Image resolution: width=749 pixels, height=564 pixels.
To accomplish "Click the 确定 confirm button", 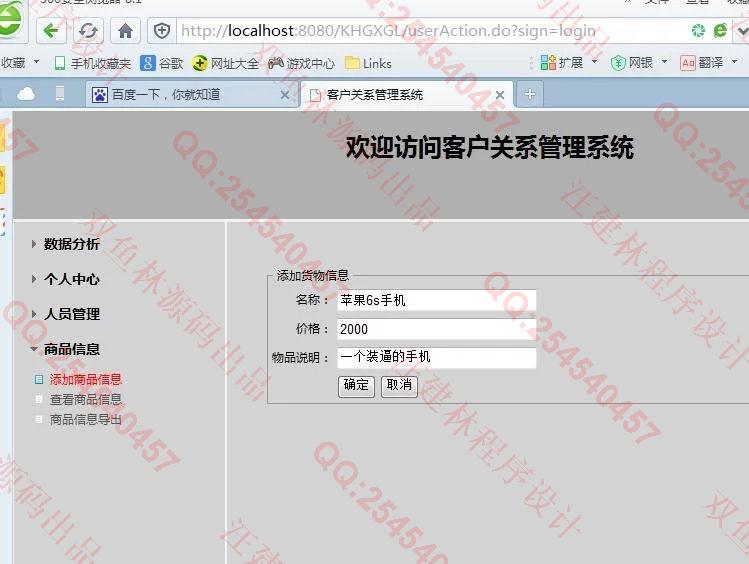I will (356, 386).
